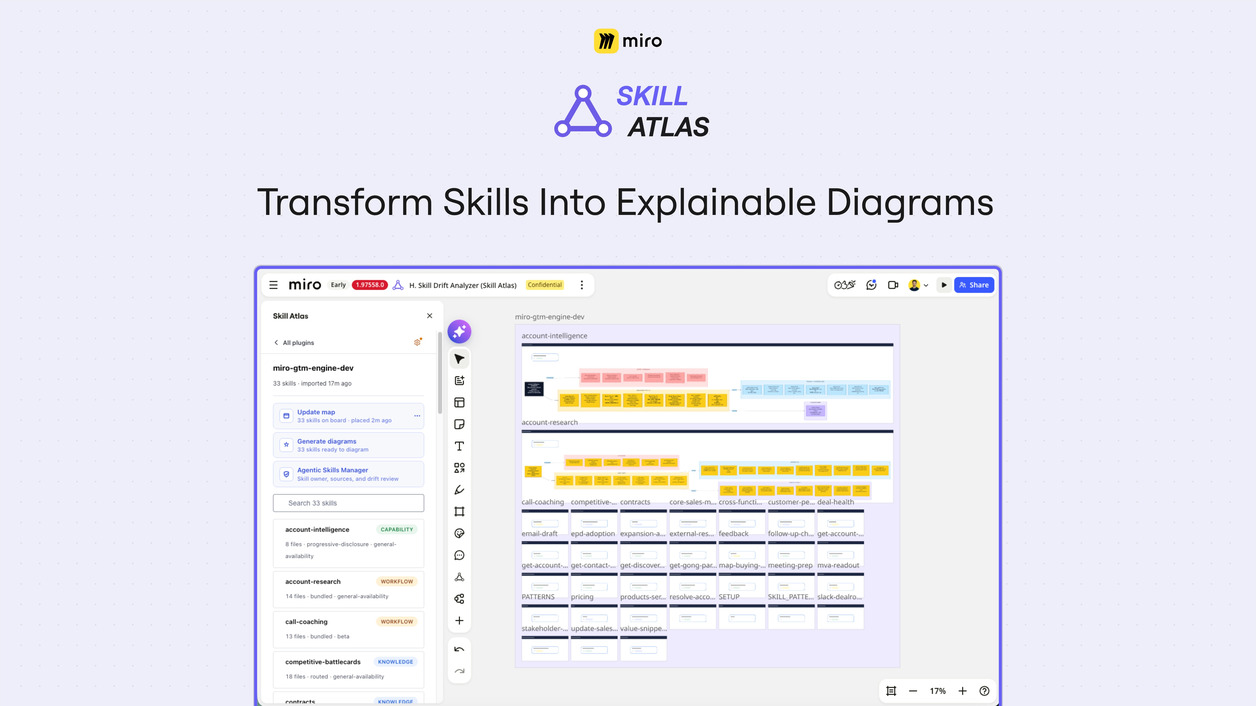Click the 17% zoom level
The height and width of the screenshot is (706, 1256).
(x=938, y=691)
